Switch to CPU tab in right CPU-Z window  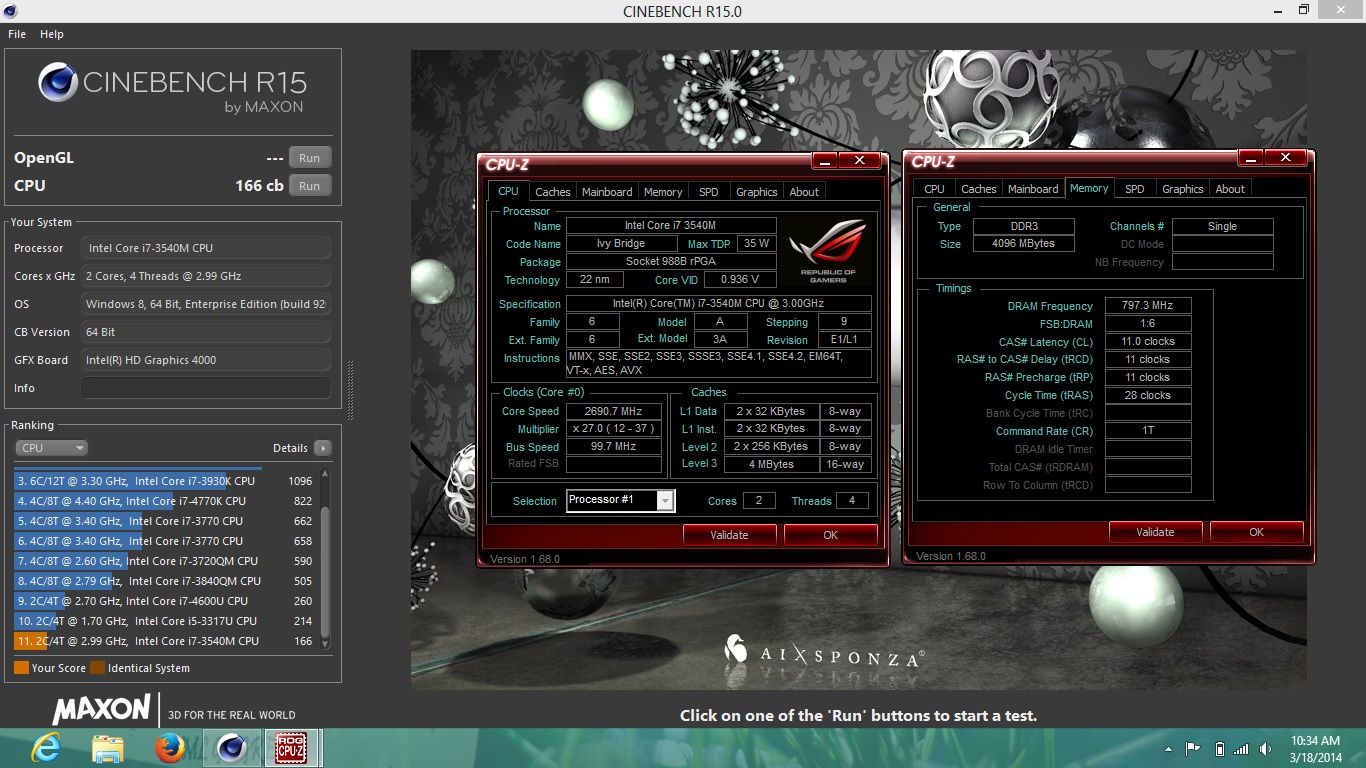point(934,189)
